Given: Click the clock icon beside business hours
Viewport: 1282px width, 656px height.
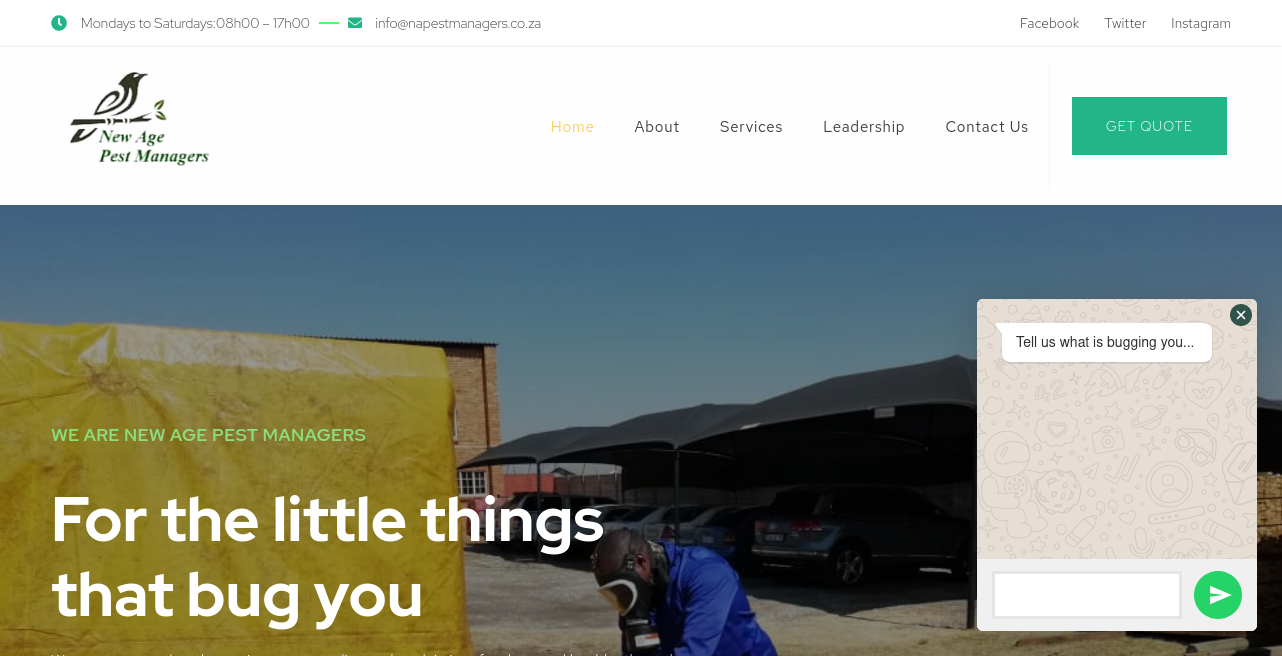Looking at the screenshot, I should [59, 23].
